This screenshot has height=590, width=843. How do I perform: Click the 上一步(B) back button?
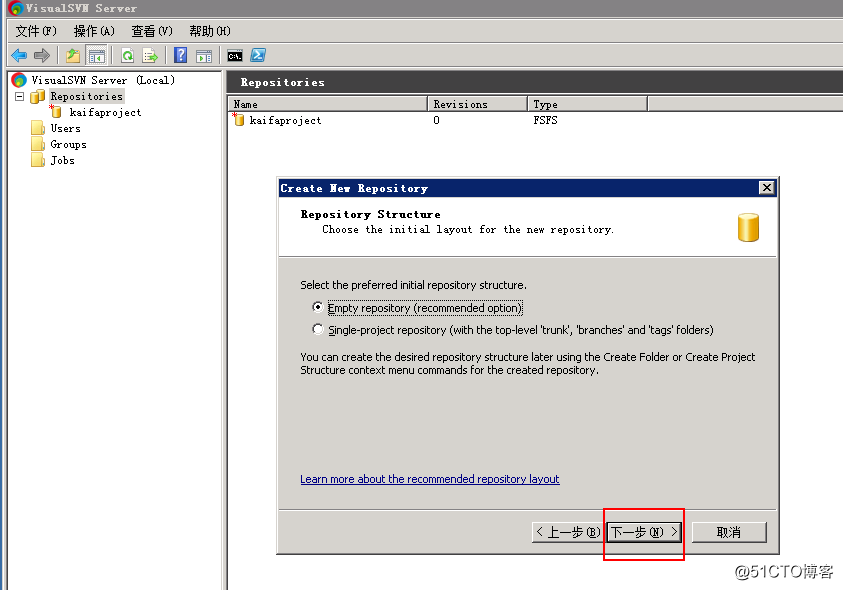[x=568, y=532]
